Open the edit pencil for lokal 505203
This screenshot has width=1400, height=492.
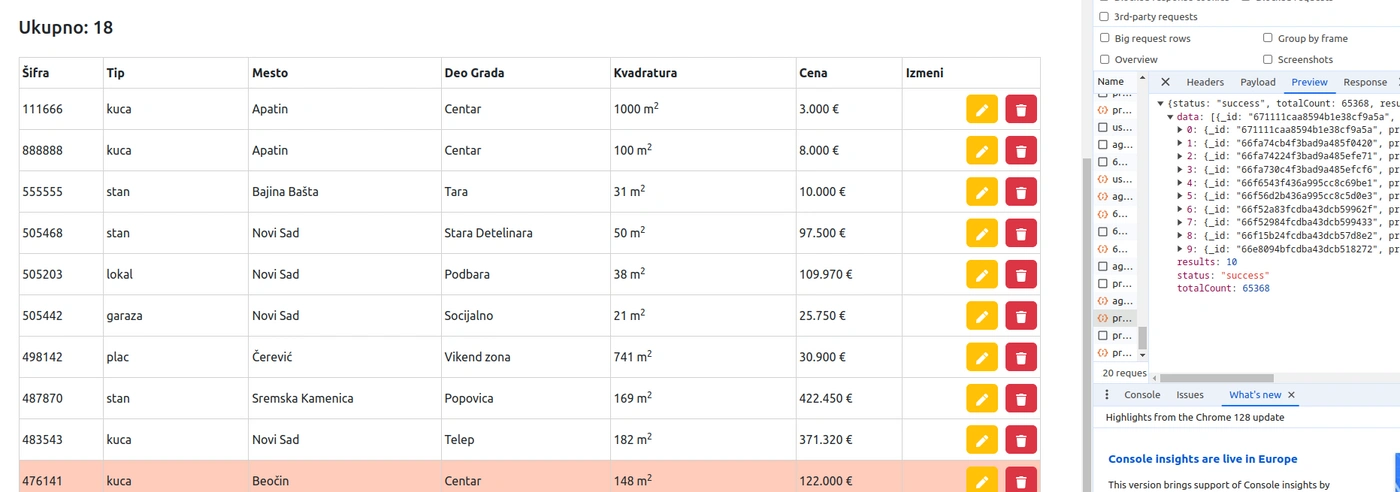tap(982, 275)
